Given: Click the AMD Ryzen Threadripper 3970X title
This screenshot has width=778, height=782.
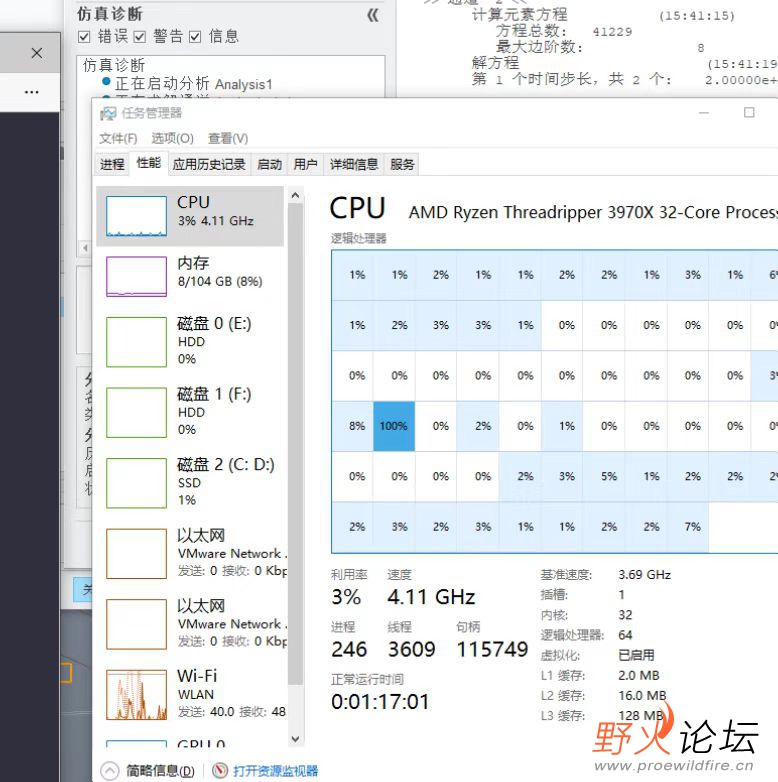Looking at the screenshot, I should point(593,212).
